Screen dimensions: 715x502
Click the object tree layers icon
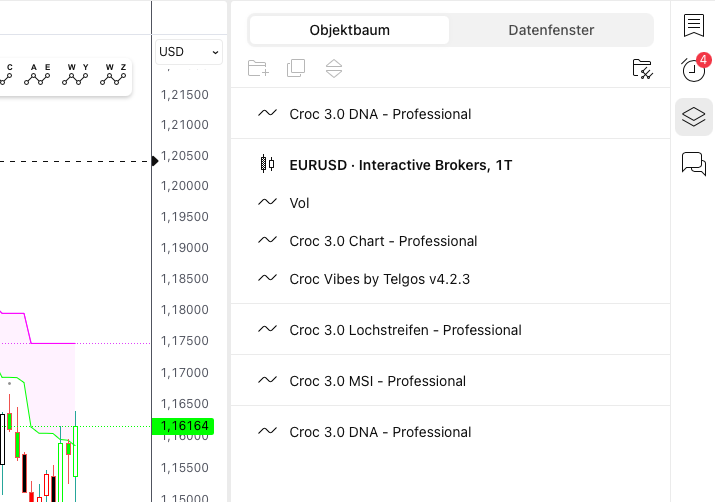click(x=693, y=117)
